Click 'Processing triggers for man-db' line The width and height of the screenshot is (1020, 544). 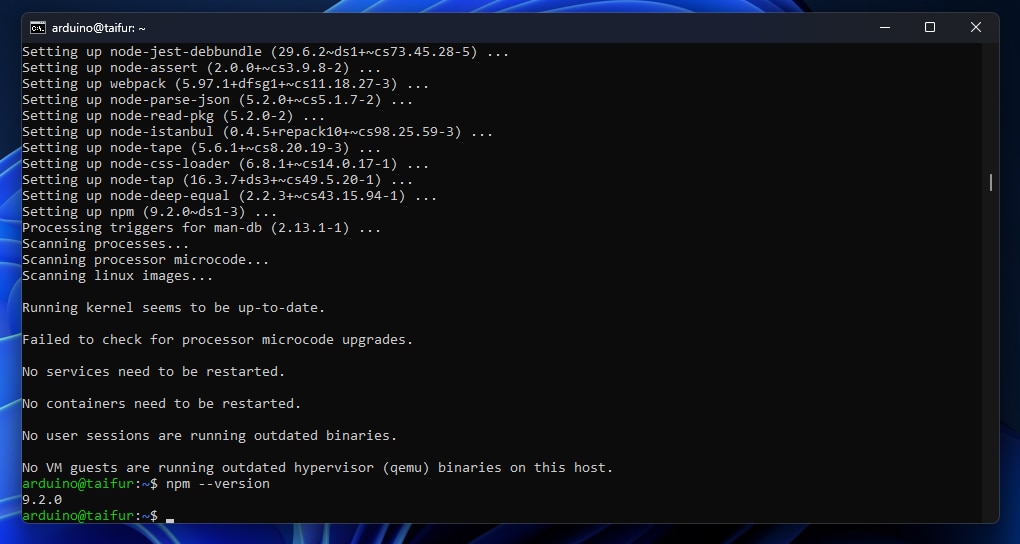(x=202, y=228)
